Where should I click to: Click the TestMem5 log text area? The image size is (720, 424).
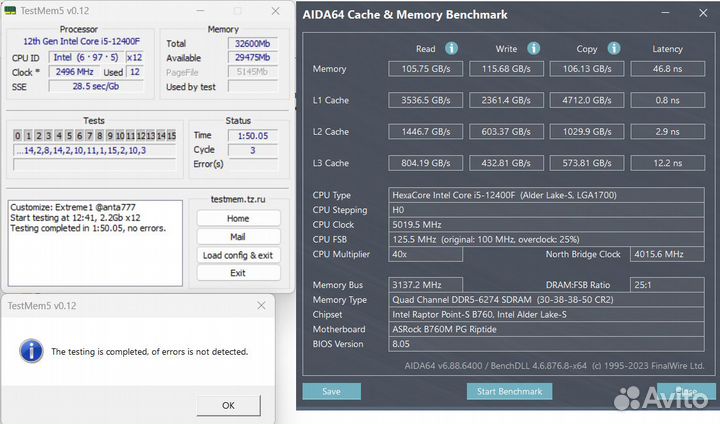pos(95,243)
